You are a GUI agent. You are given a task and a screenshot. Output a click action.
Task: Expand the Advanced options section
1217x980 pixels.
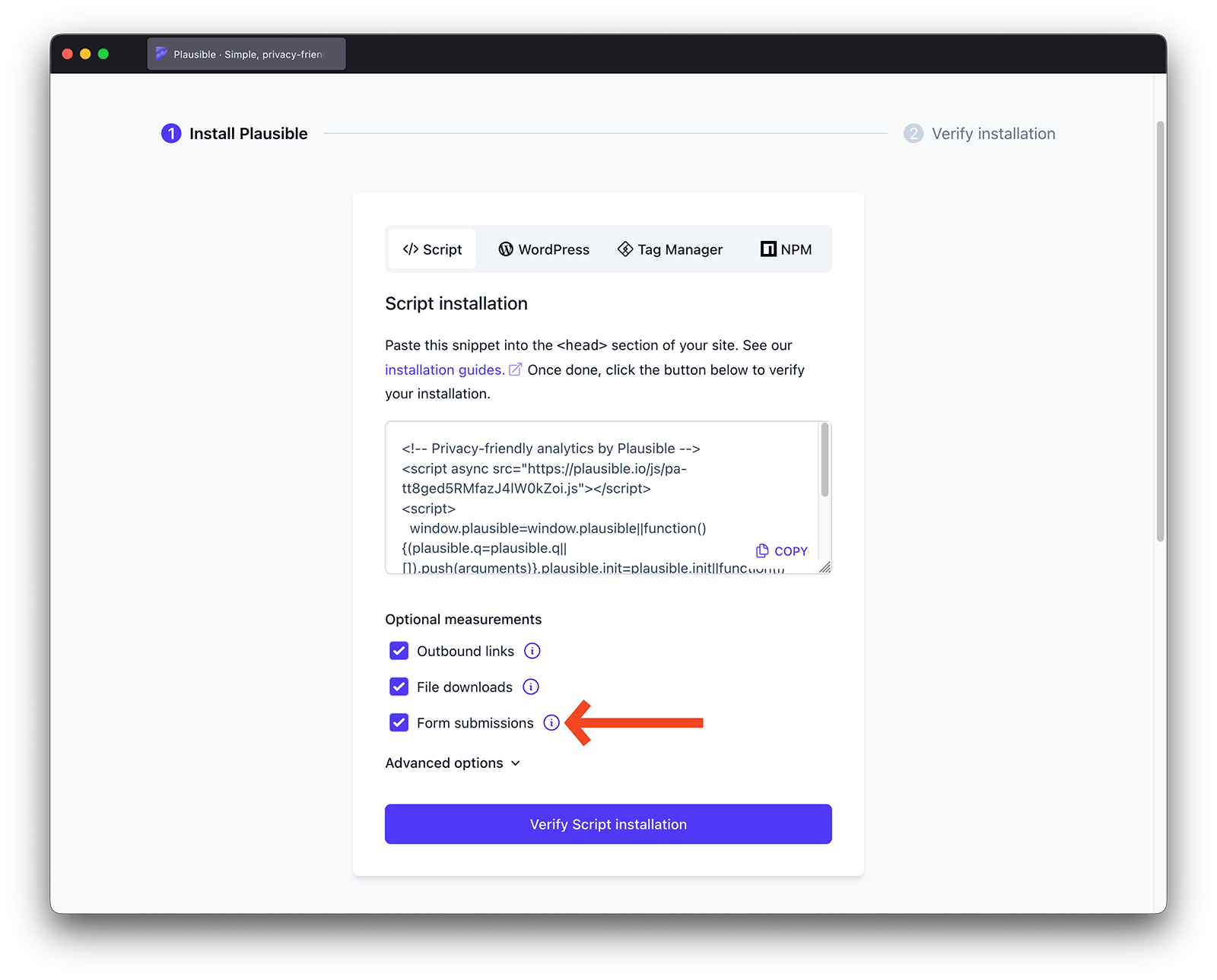(453, 763)
